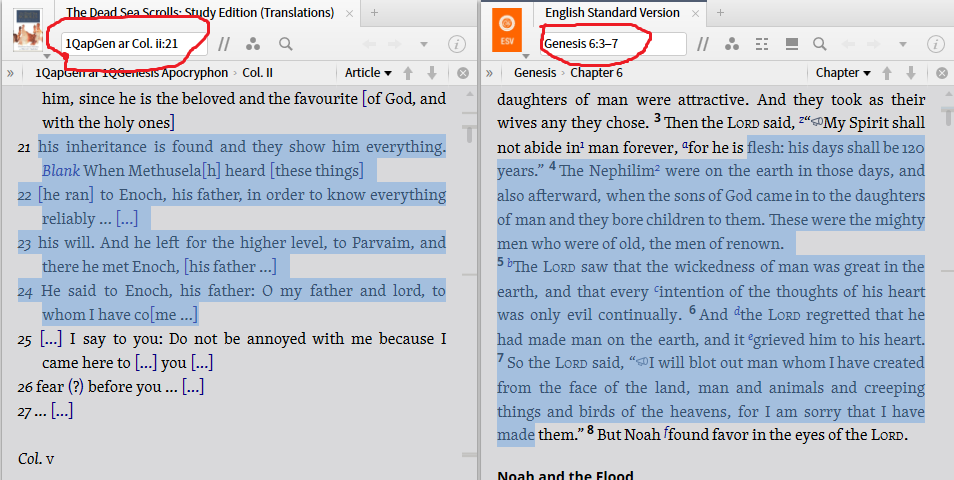Select the Chapter 6 breadcrumb

click(x=596, y=73)
